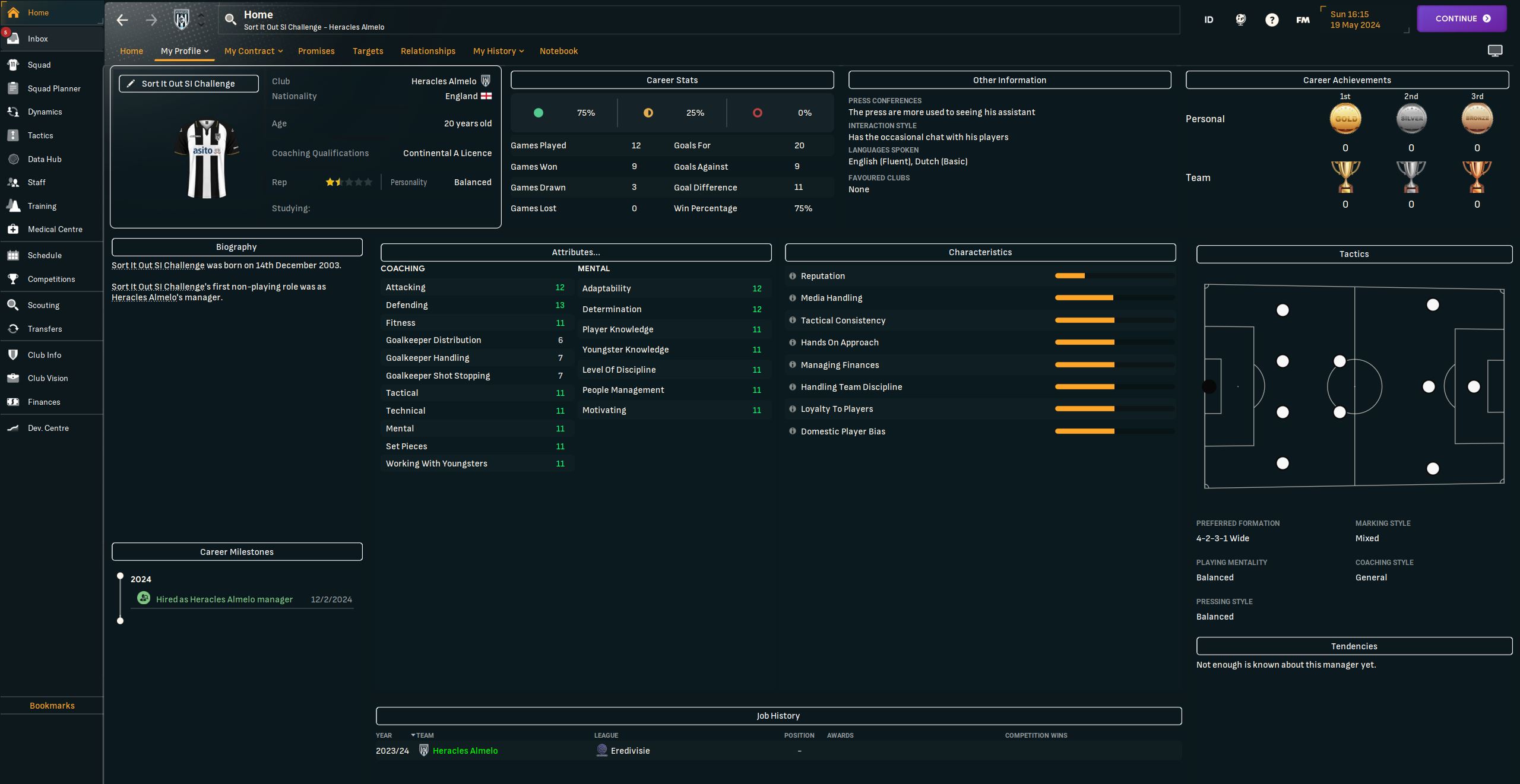Open the Staff sidebar icon
Viewport: 1520px width, 784px height.
(x=13, y=182)
